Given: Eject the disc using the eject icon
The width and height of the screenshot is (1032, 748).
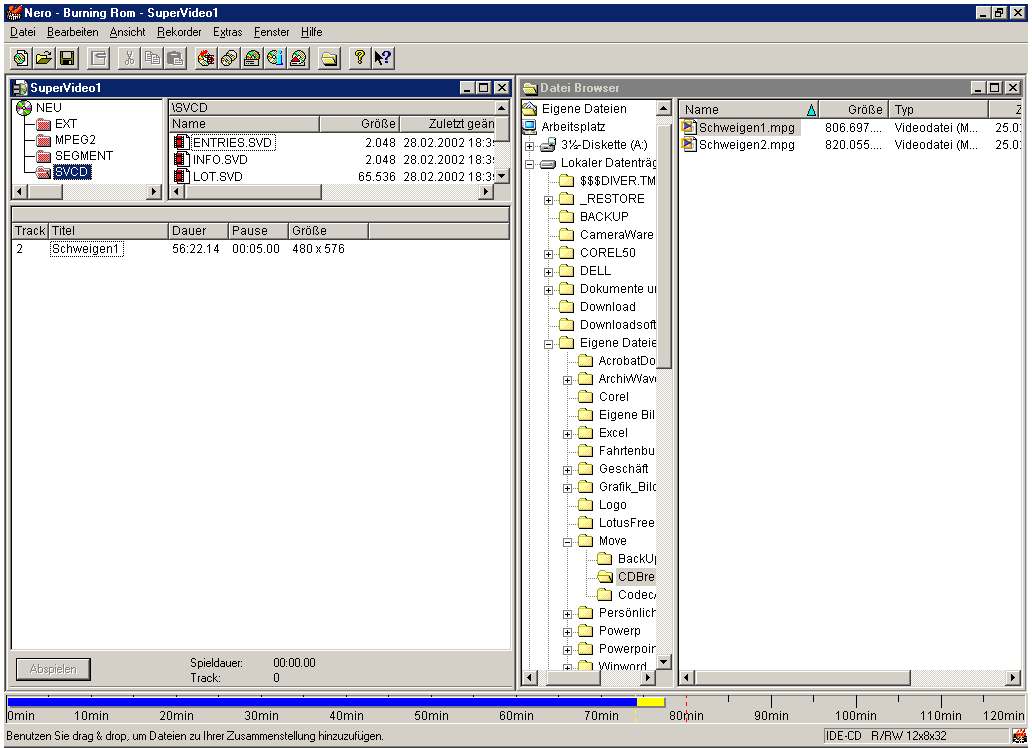Looking at the screenshot, I should (298, 59).
